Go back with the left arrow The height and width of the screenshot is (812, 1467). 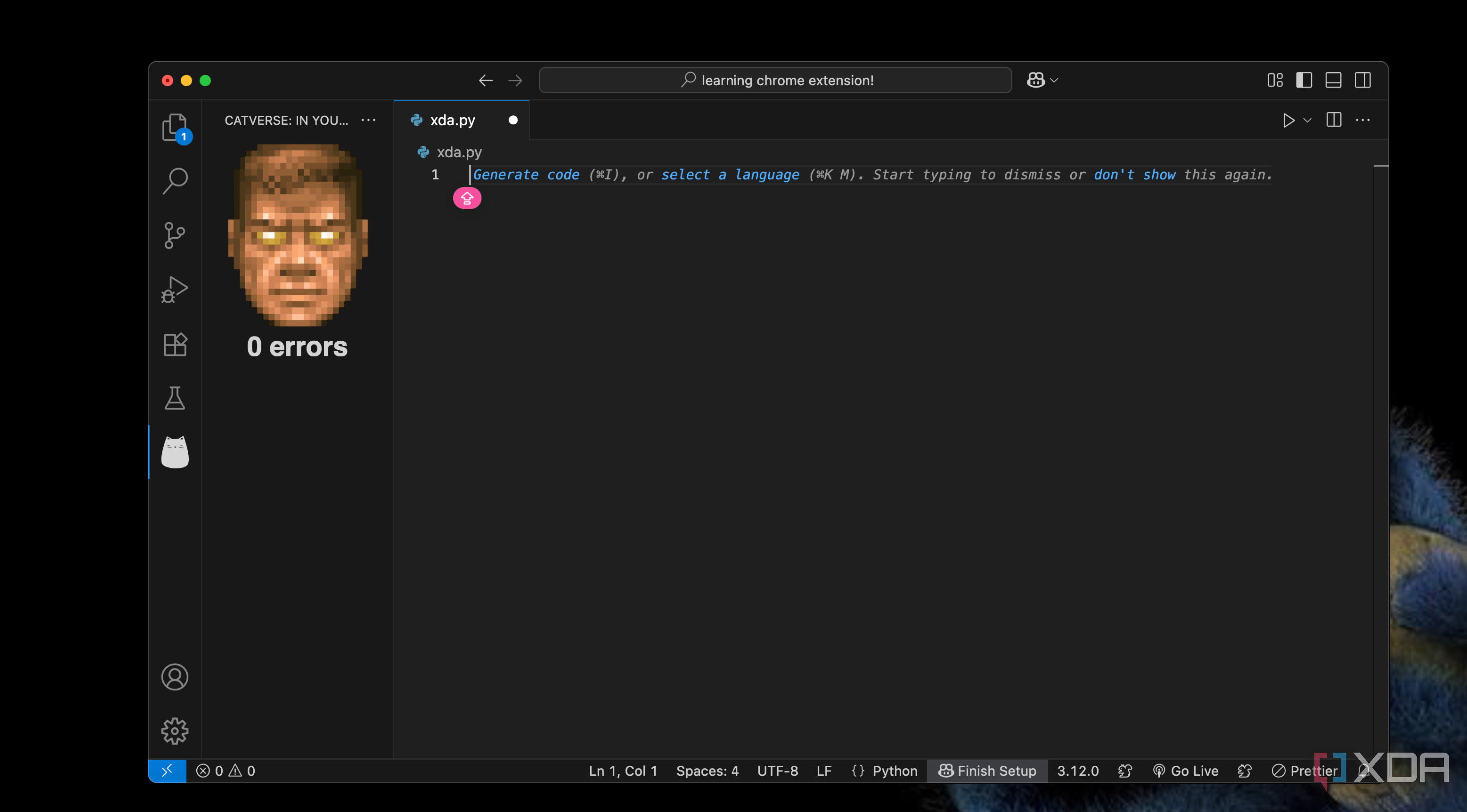pyautogui.click(x=485, y=80)
